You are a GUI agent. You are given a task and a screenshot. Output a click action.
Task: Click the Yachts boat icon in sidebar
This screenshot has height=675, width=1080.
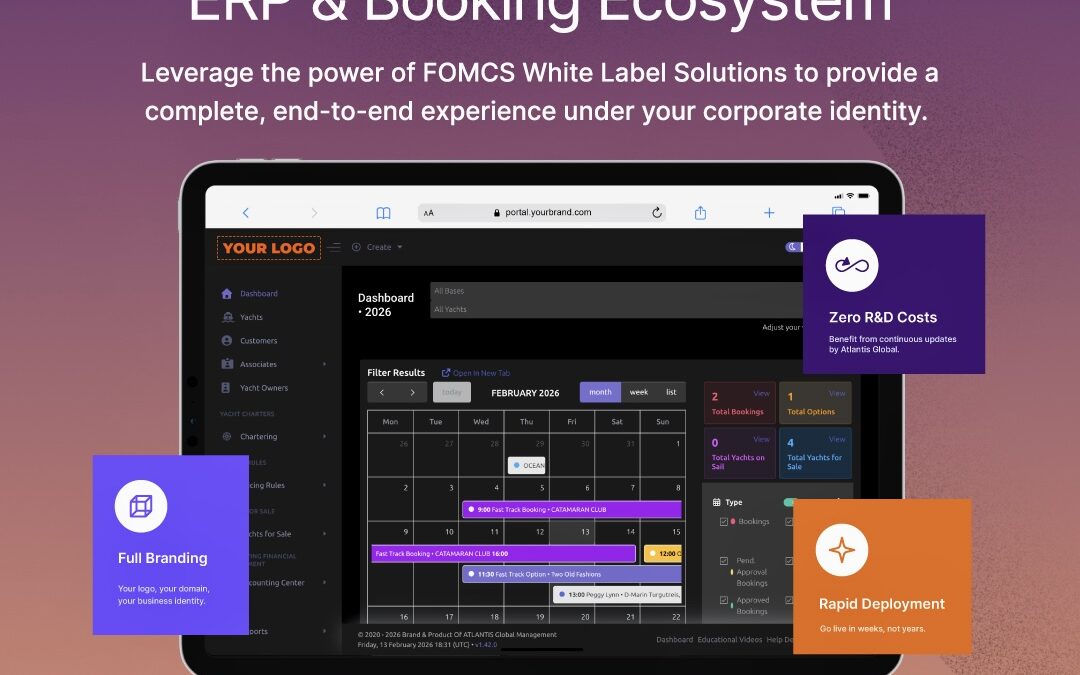click(x=227, y=317)
